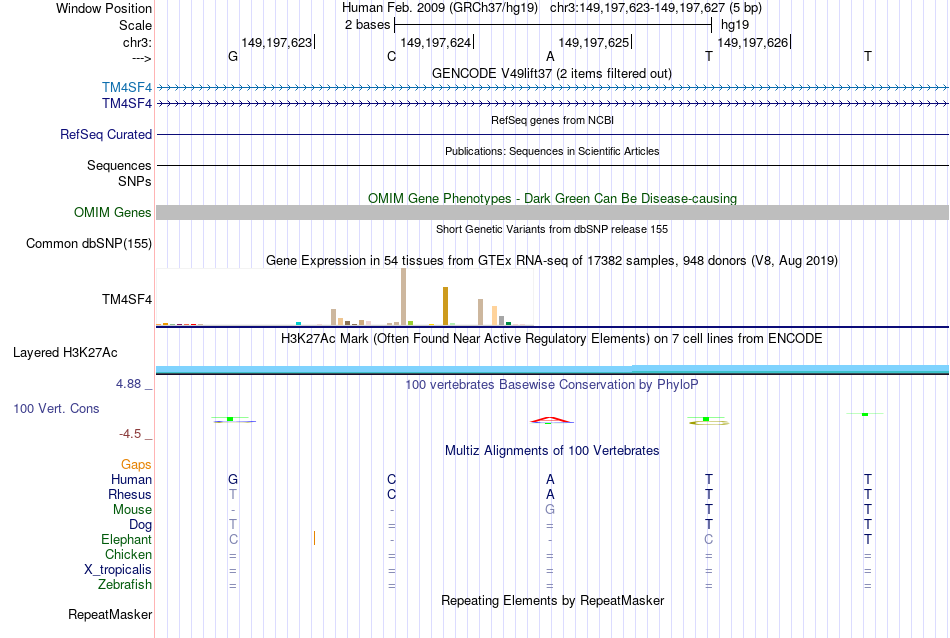Click the chr3: ruler label
The height and width of the screenshot is (638, 950).
click(137, 42)
